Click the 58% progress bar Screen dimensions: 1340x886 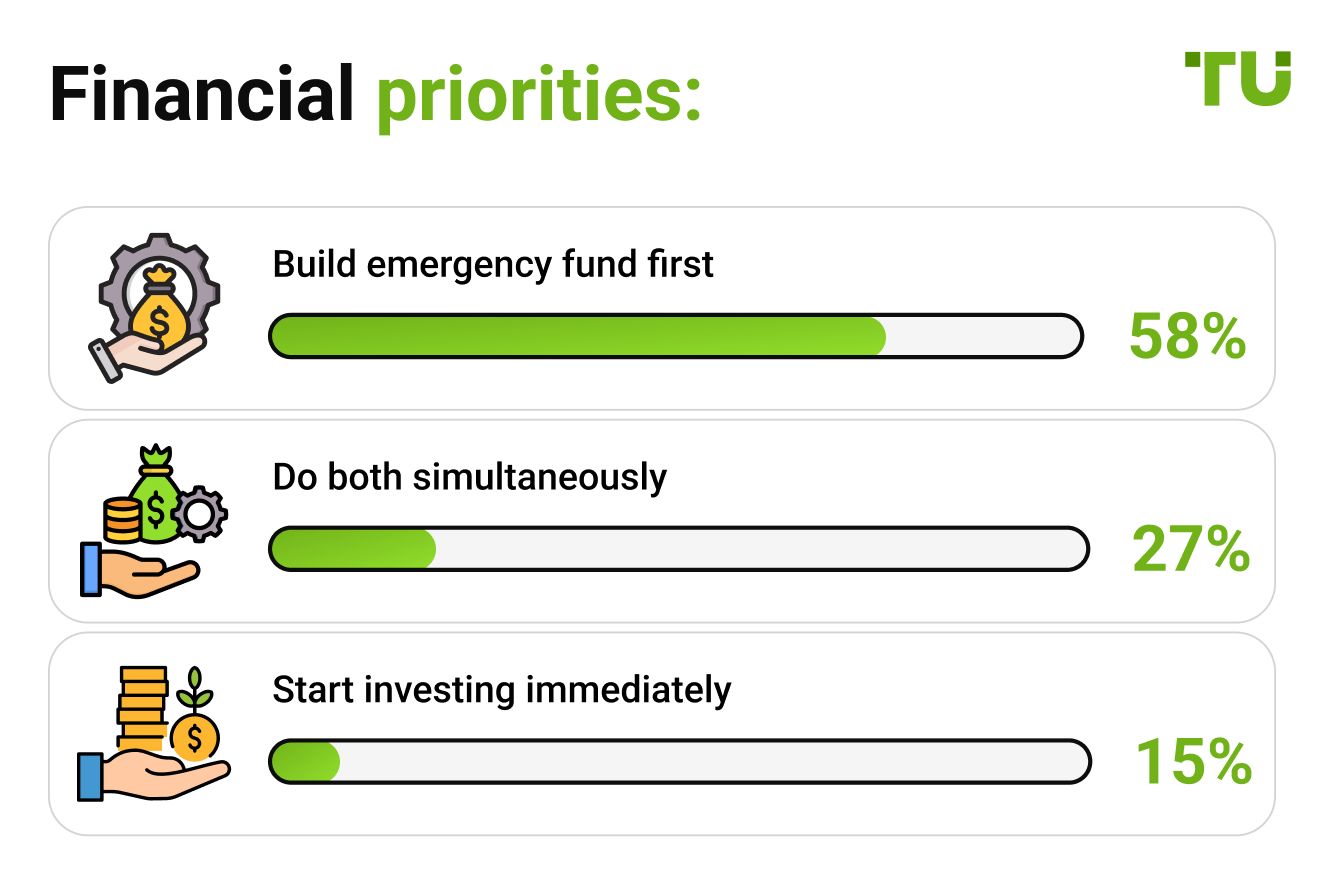[676, 336]
